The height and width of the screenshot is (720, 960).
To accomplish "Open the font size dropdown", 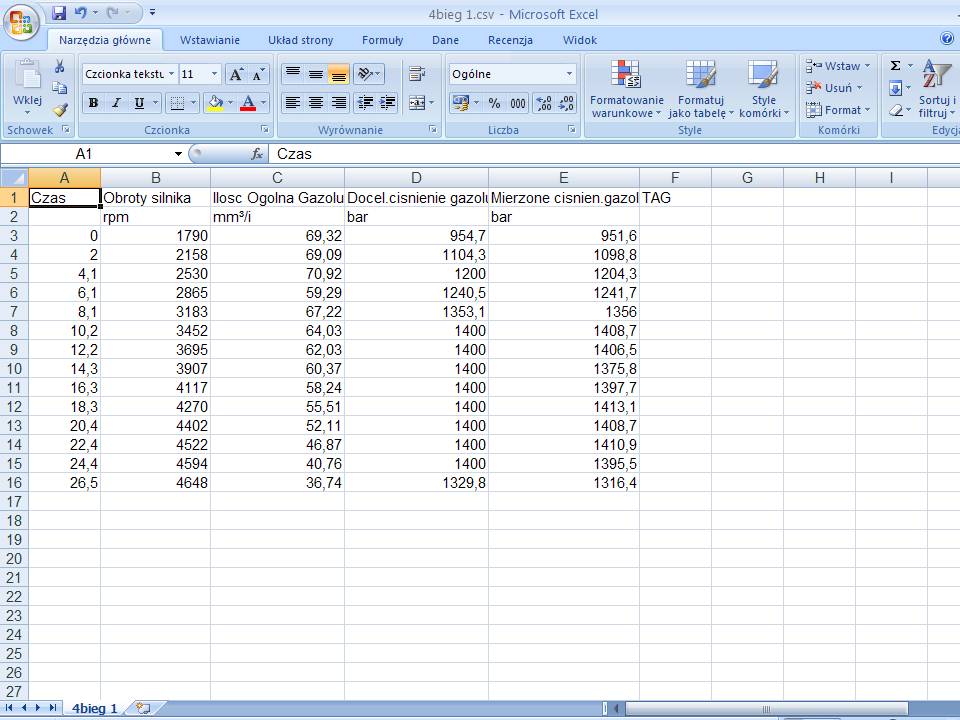I will 214,74.
